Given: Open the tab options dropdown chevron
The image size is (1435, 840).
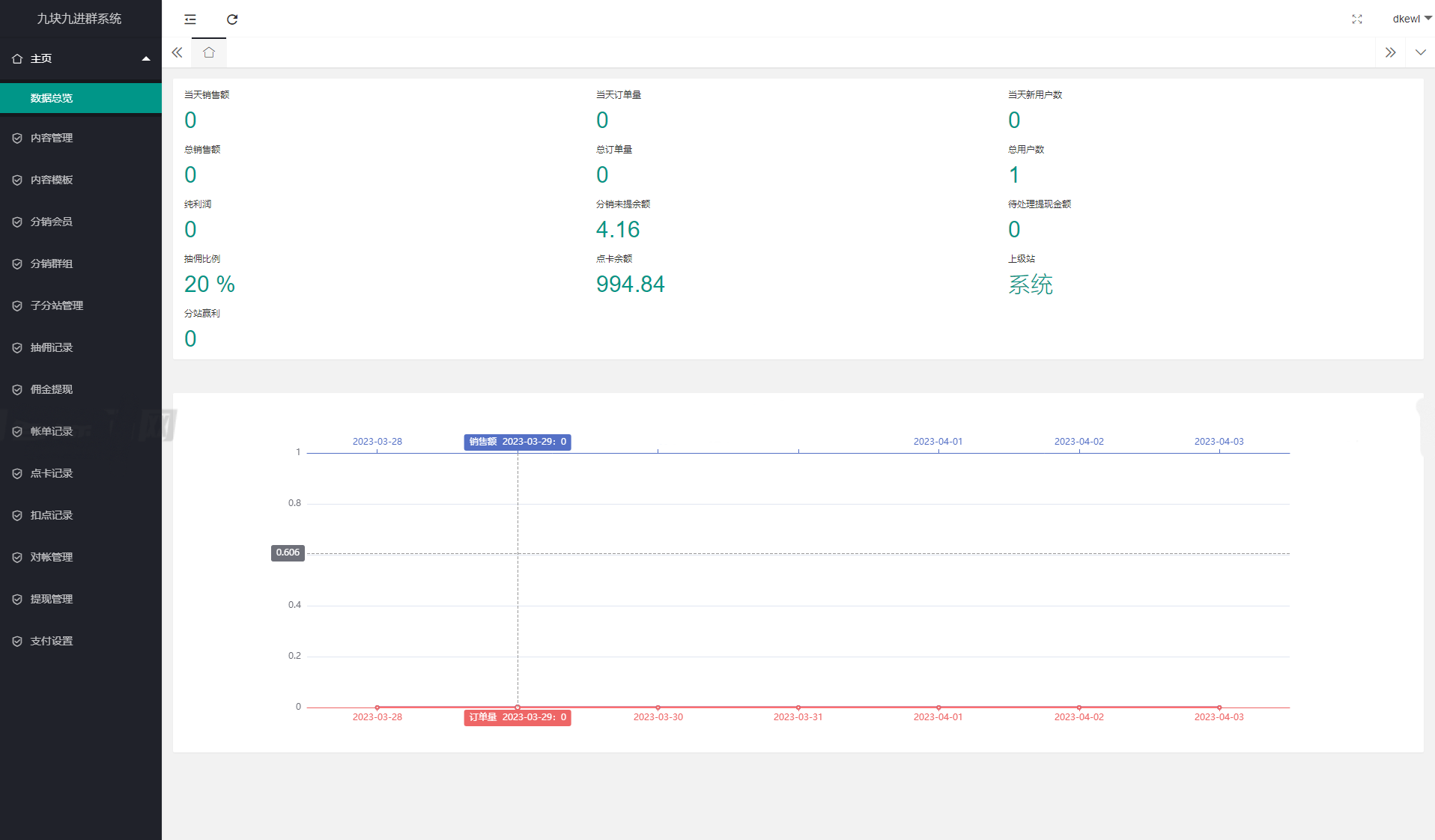Looking at the screenshot, I should [x=1420, y=52].
